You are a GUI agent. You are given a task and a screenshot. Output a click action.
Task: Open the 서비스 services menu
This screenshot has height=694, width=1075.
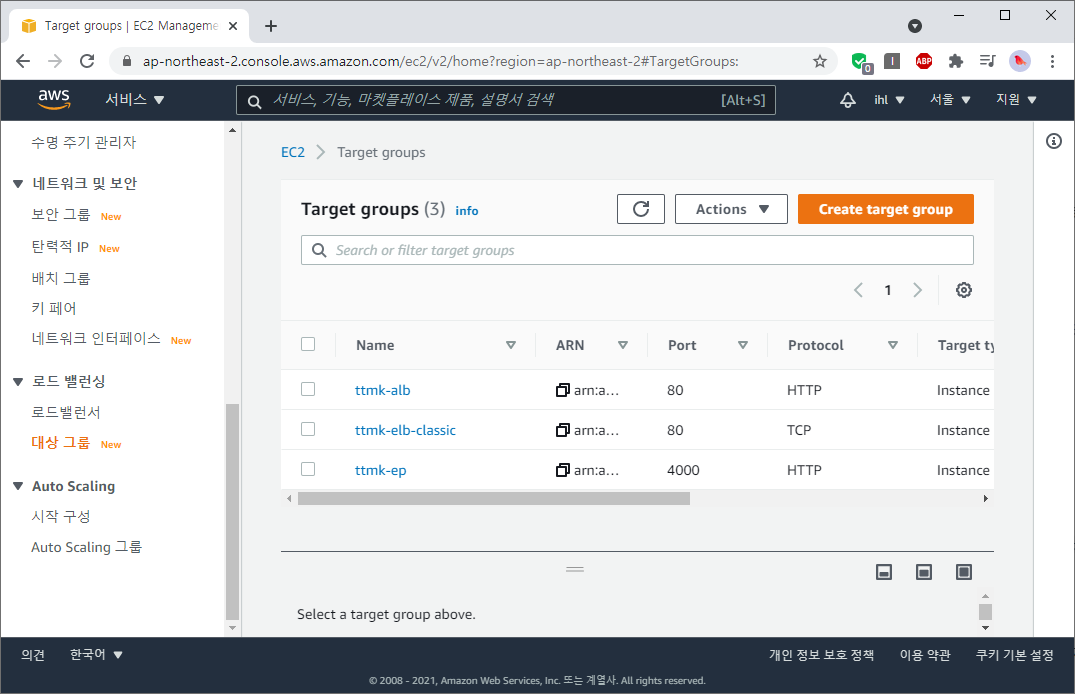coord(134,100)
